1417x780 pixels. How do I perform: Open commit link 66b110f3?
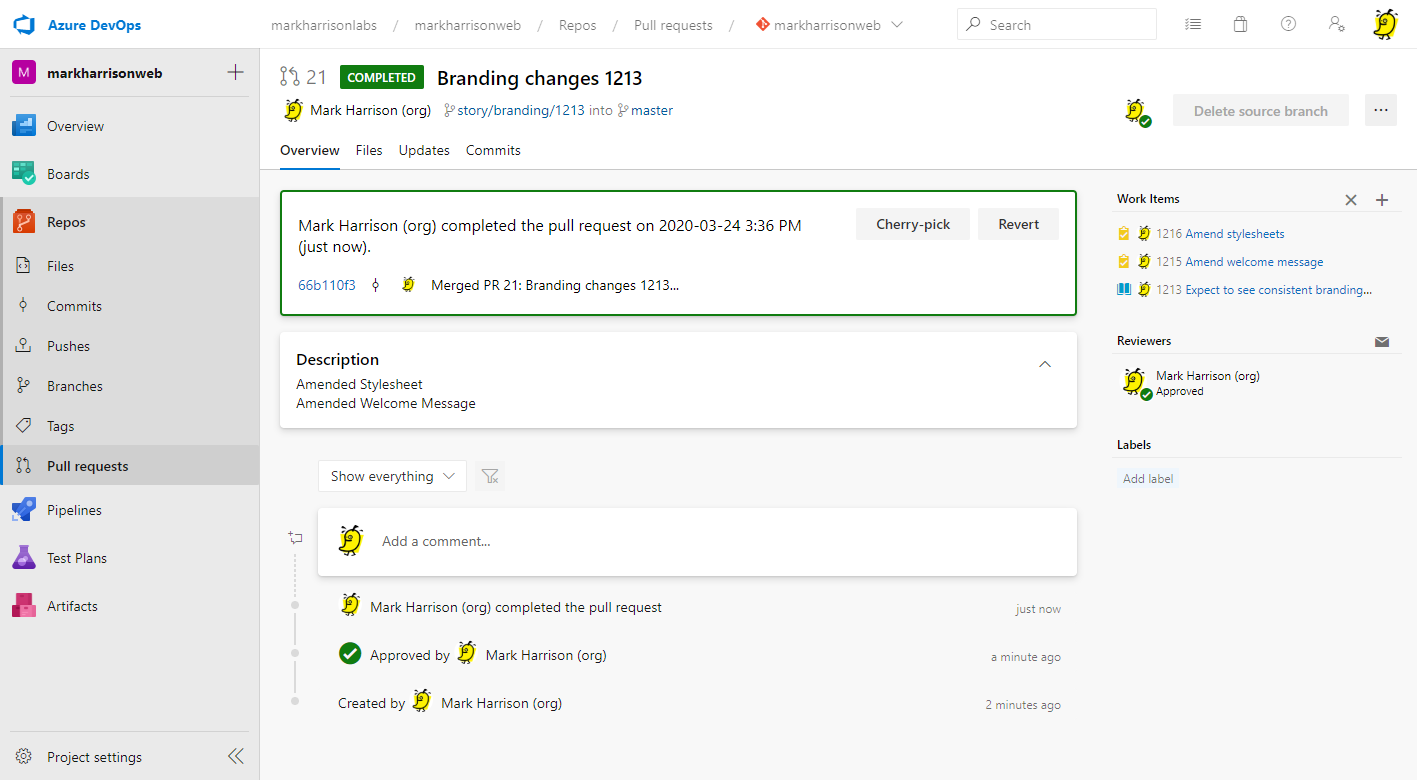pos(326,285)
